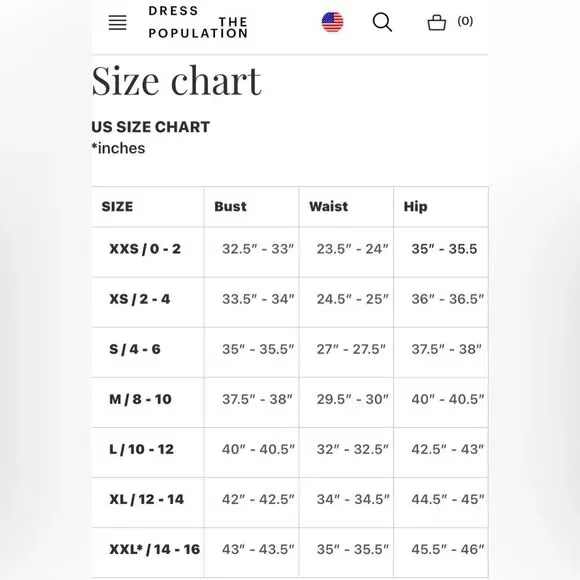Click the M / 8 - 10 size label
This screenshot has height=580, width=580.
pyautogui.click(x=140, y=399)
